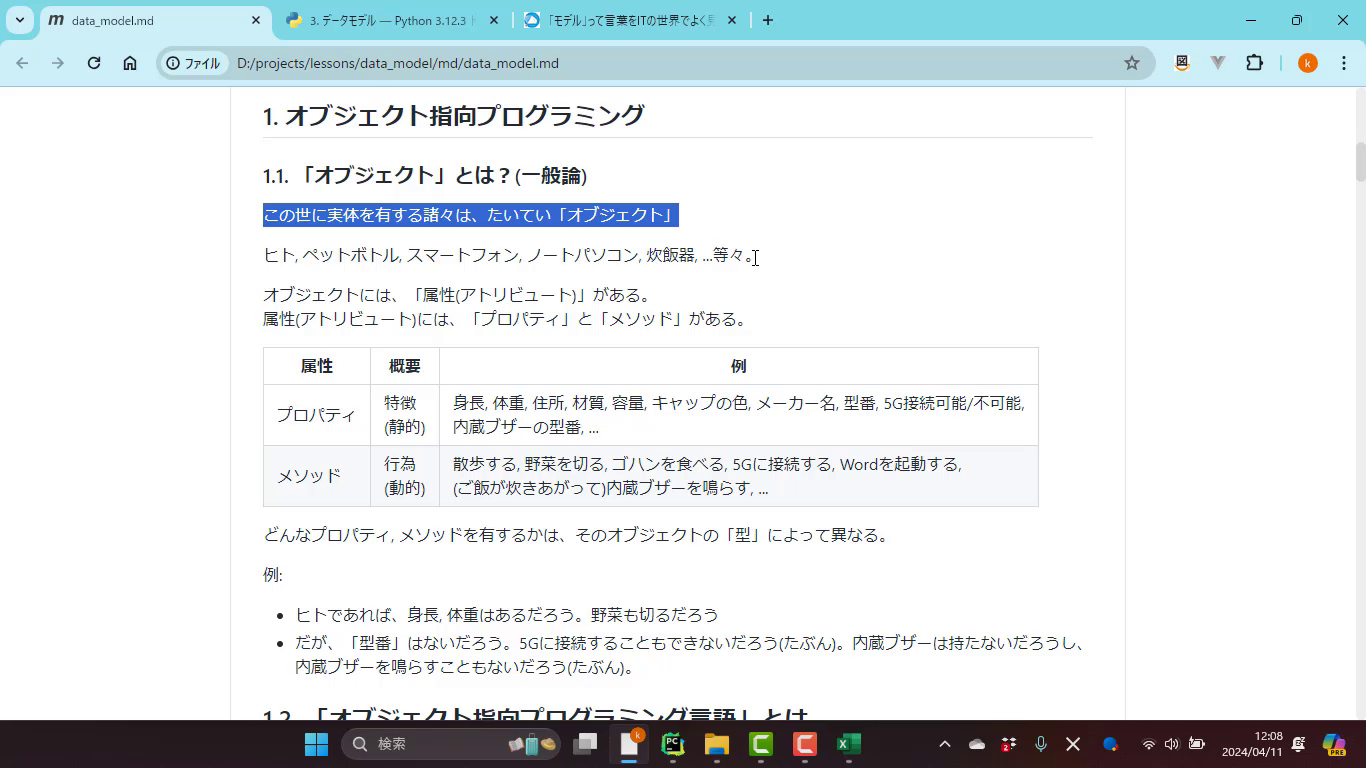The height and width of the screenshot is (768, 1366).
Task: Bookmark this page with the star icon
Action: pos(1132,63)
